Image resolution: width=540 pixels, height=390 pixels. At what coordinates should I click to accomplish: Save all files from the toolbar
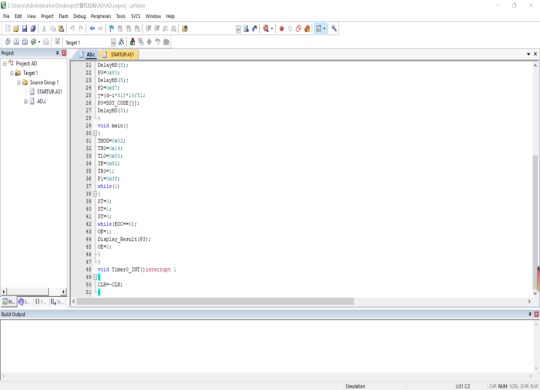33,29
